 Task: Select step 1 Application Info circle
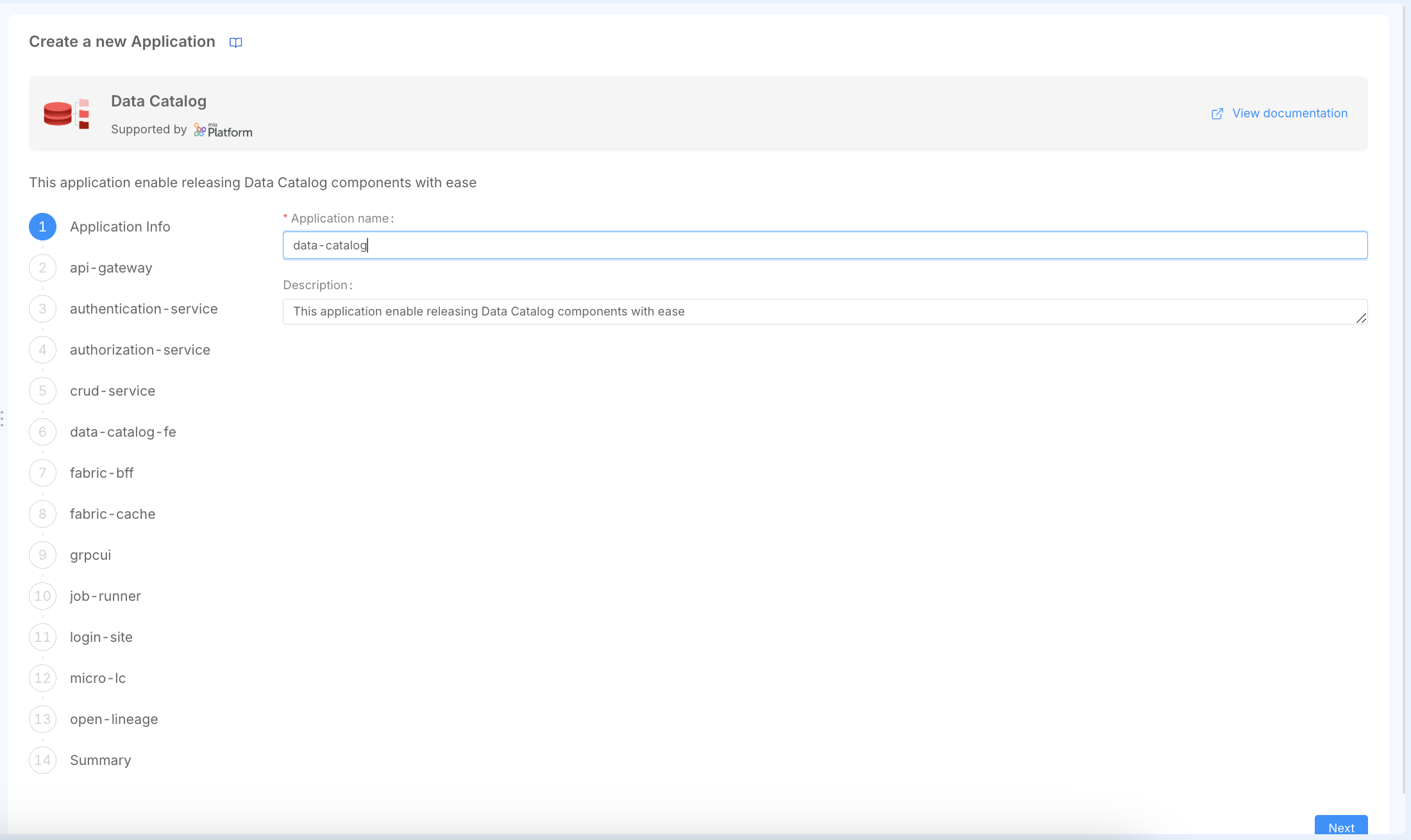pyautogui.click(x=42, y=227)
